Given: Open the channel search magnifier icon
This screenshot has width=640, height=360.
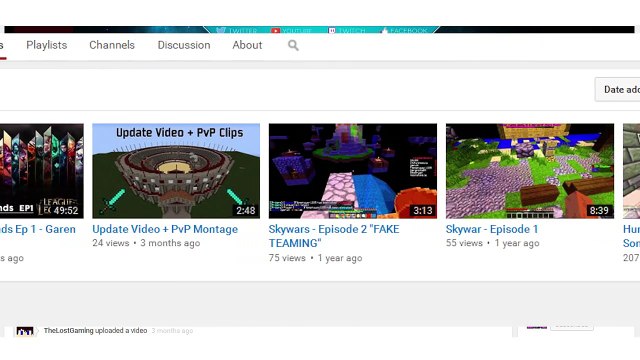Looking at the screenshot, I should pyautogui.click(x=293, y=45).
